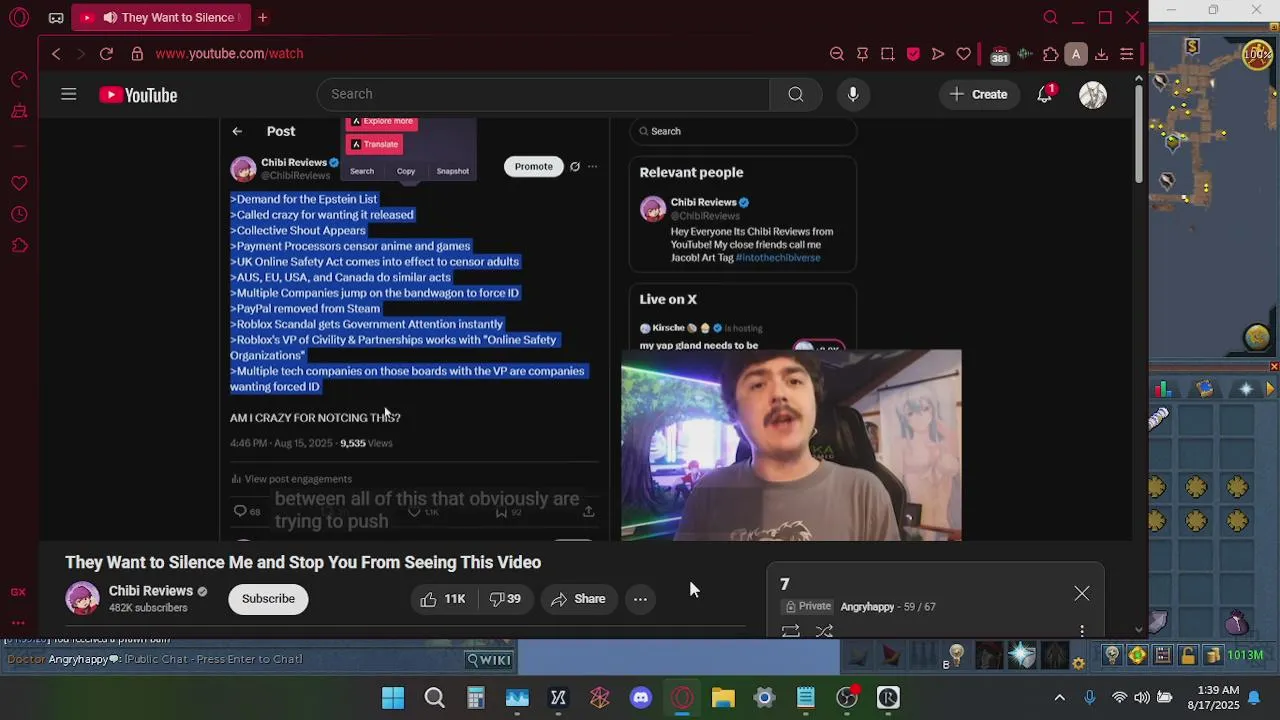Open Opera easy setup sliders
Image resolution: width=1280 pixels, height=720 pixels.
[1126, 54]
